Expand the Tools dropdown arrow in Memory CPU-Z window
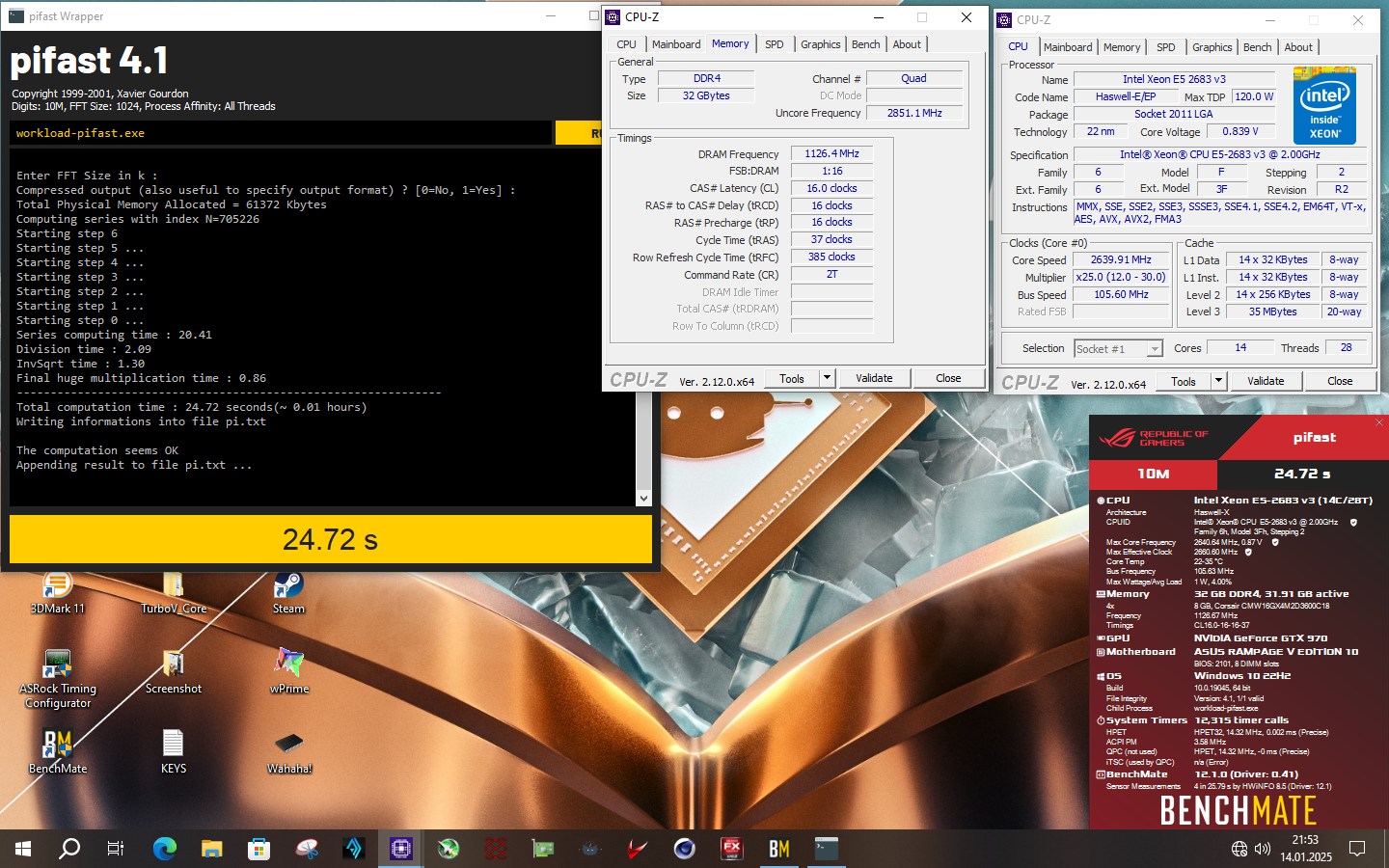 pyautogui.click(x=827, y=378)
